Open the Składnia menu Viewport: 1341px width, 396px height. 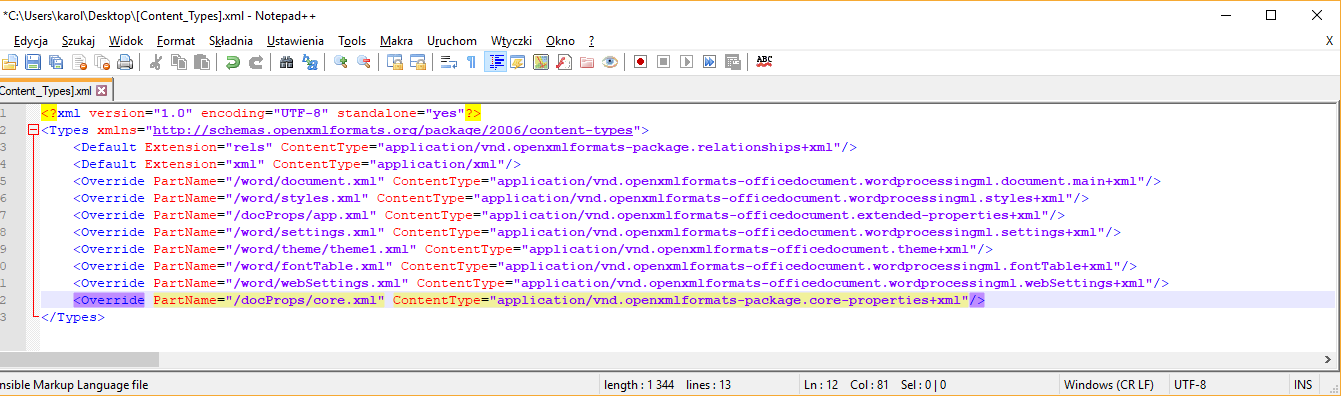[231, 41]
